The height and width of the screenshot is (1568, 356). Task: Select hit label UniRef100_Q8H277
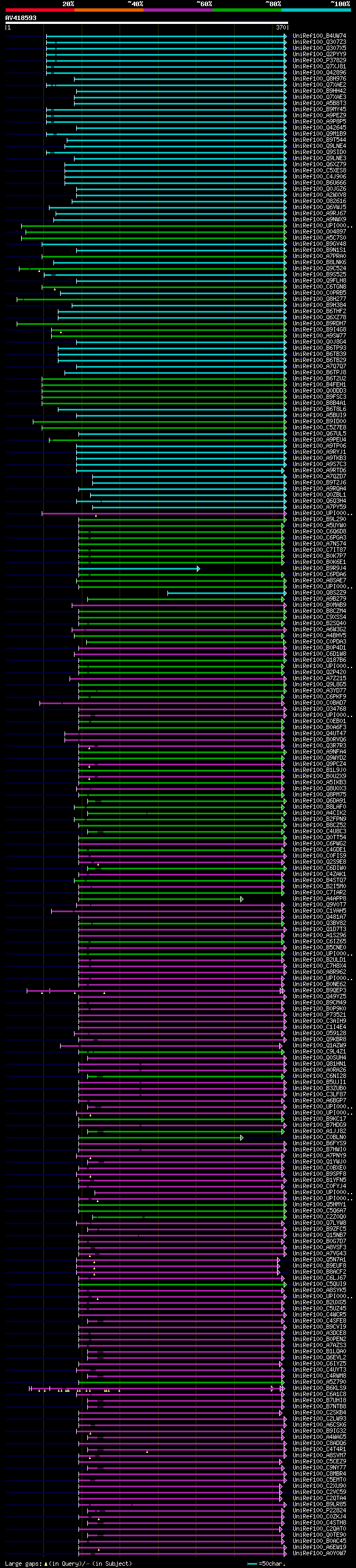[x=319, y=299]
